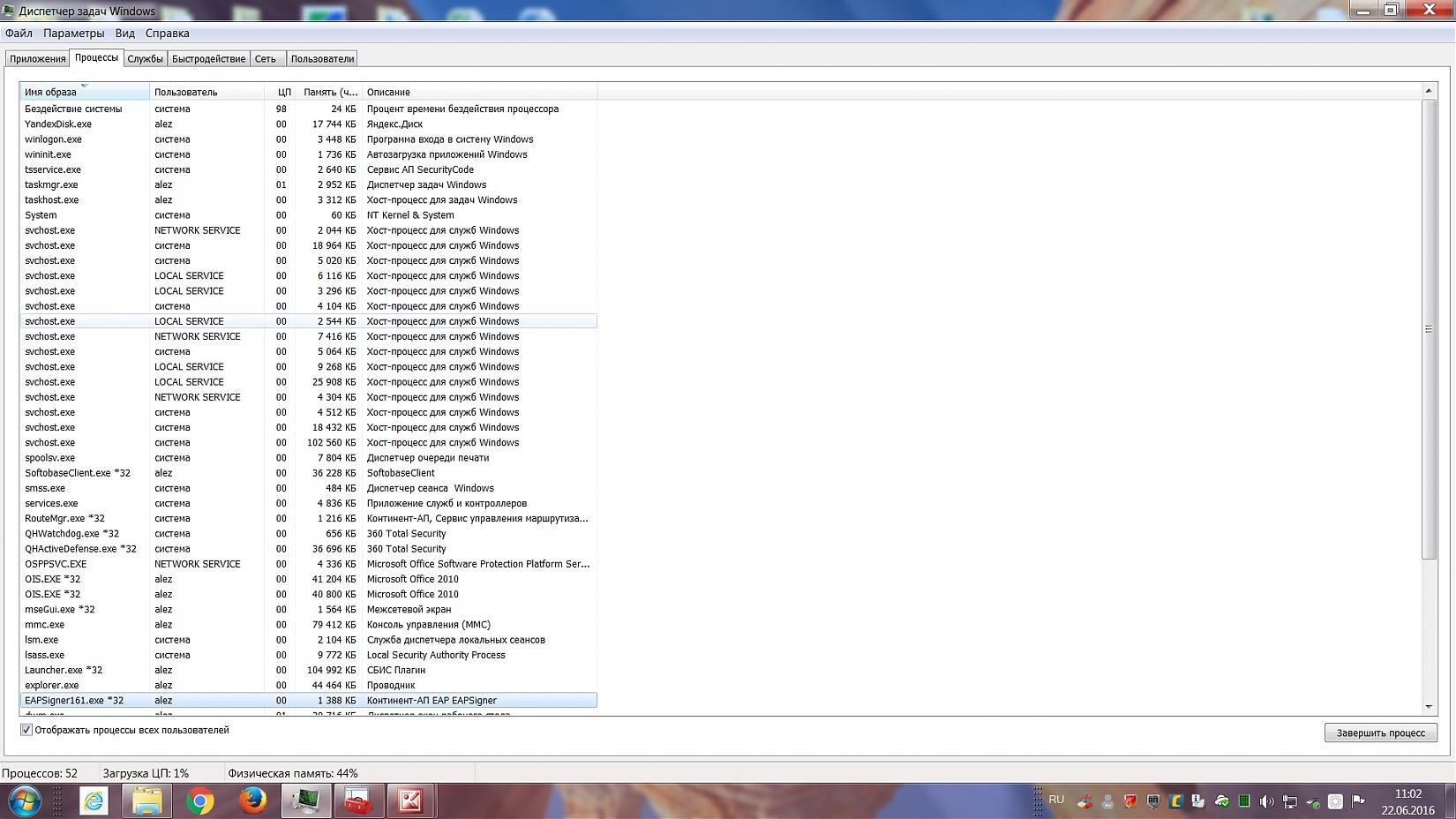Sort by the Описание column header

(x=479, y=92)
